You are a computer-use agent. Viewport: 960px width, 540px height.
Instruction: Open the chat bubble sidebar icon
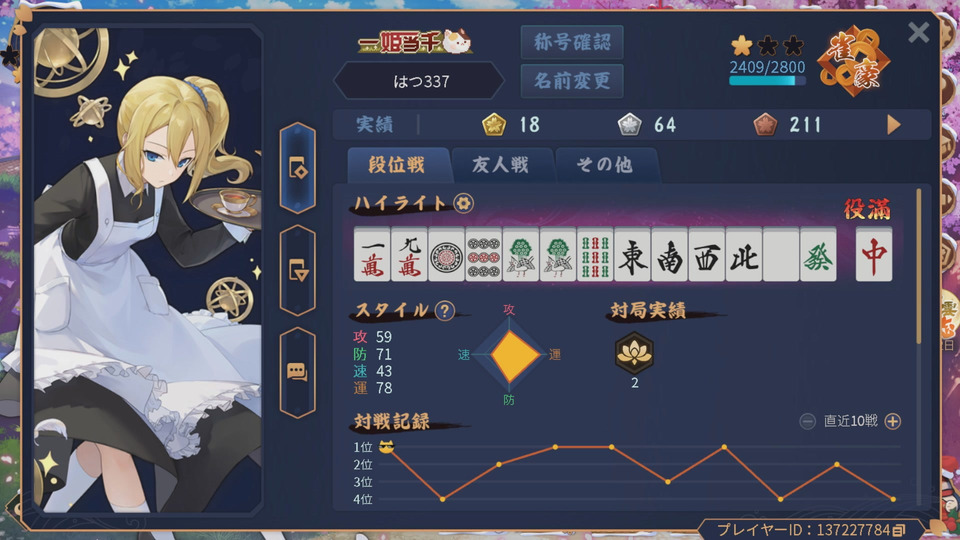(x=298, y=372)
